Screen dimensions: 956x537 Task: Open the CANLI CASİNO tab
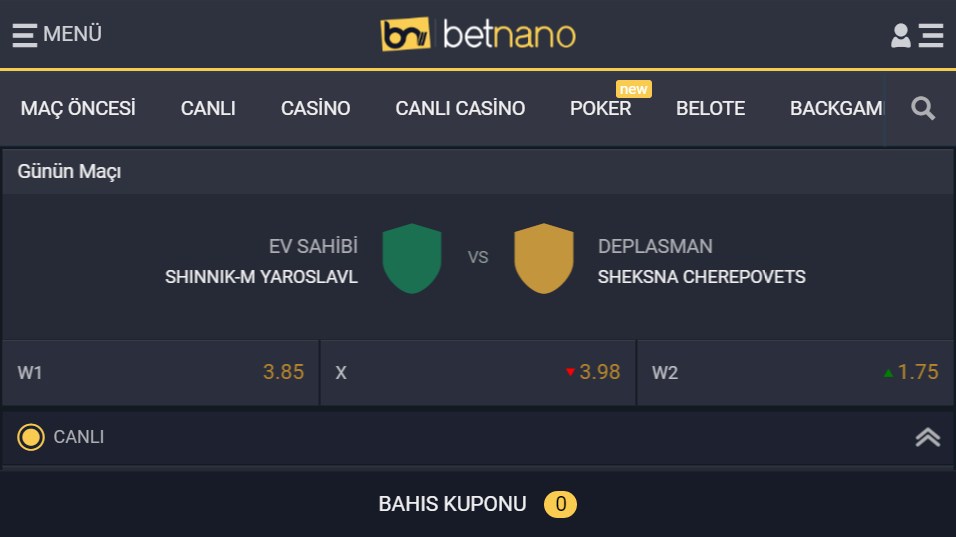point(460,109)
